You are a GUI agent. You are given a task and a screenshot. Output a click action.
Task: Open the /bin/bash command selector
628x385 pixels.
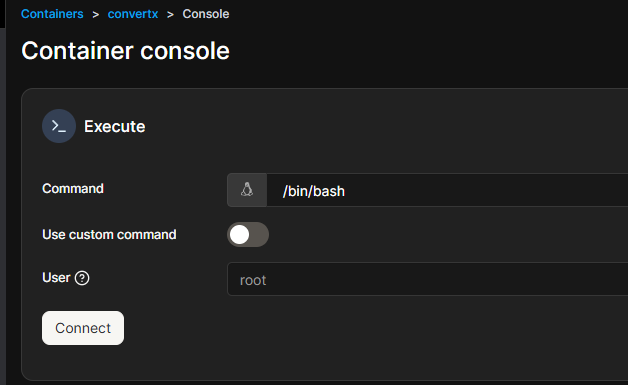coord(447,190)
